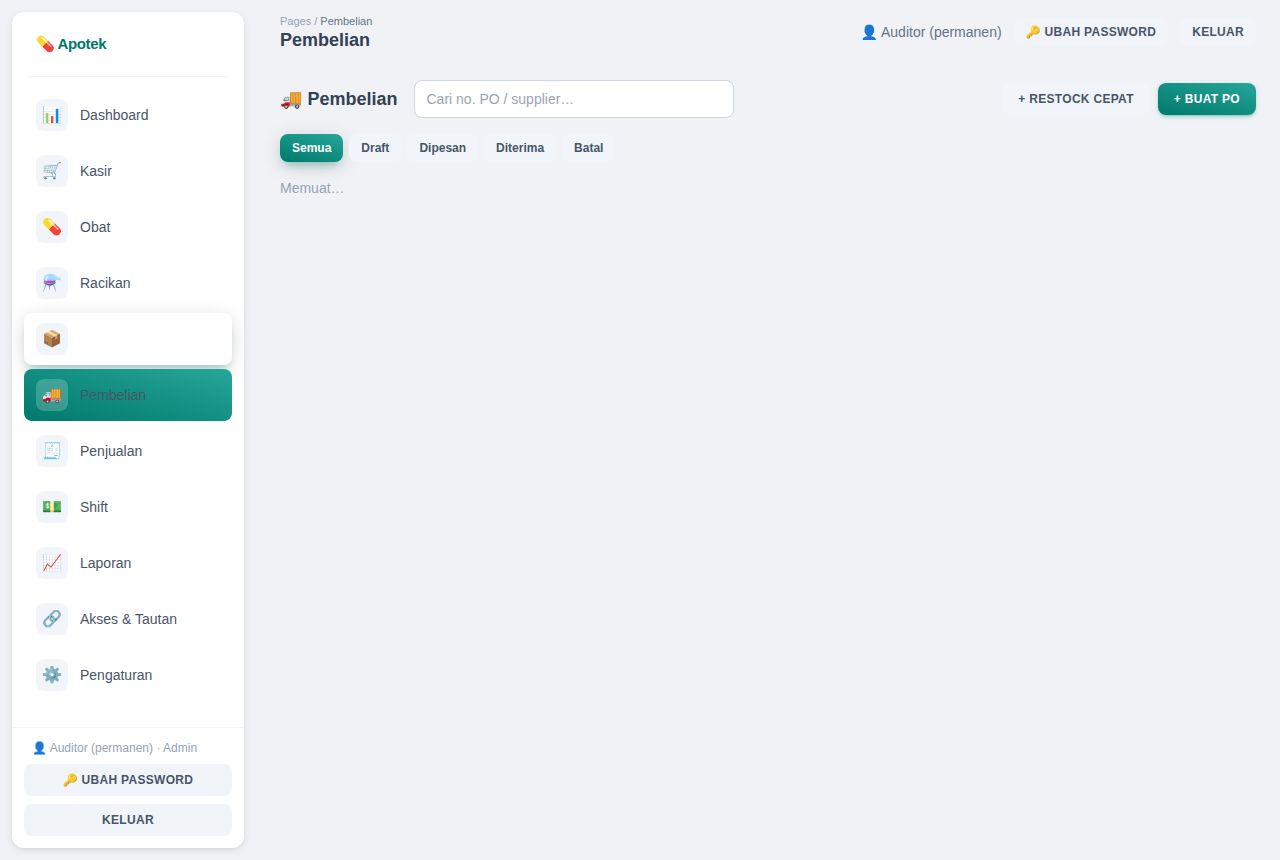This screenshot has height=860, width=1280.
Task: Open Racikan via the flask icon
Action: (52, 283)
